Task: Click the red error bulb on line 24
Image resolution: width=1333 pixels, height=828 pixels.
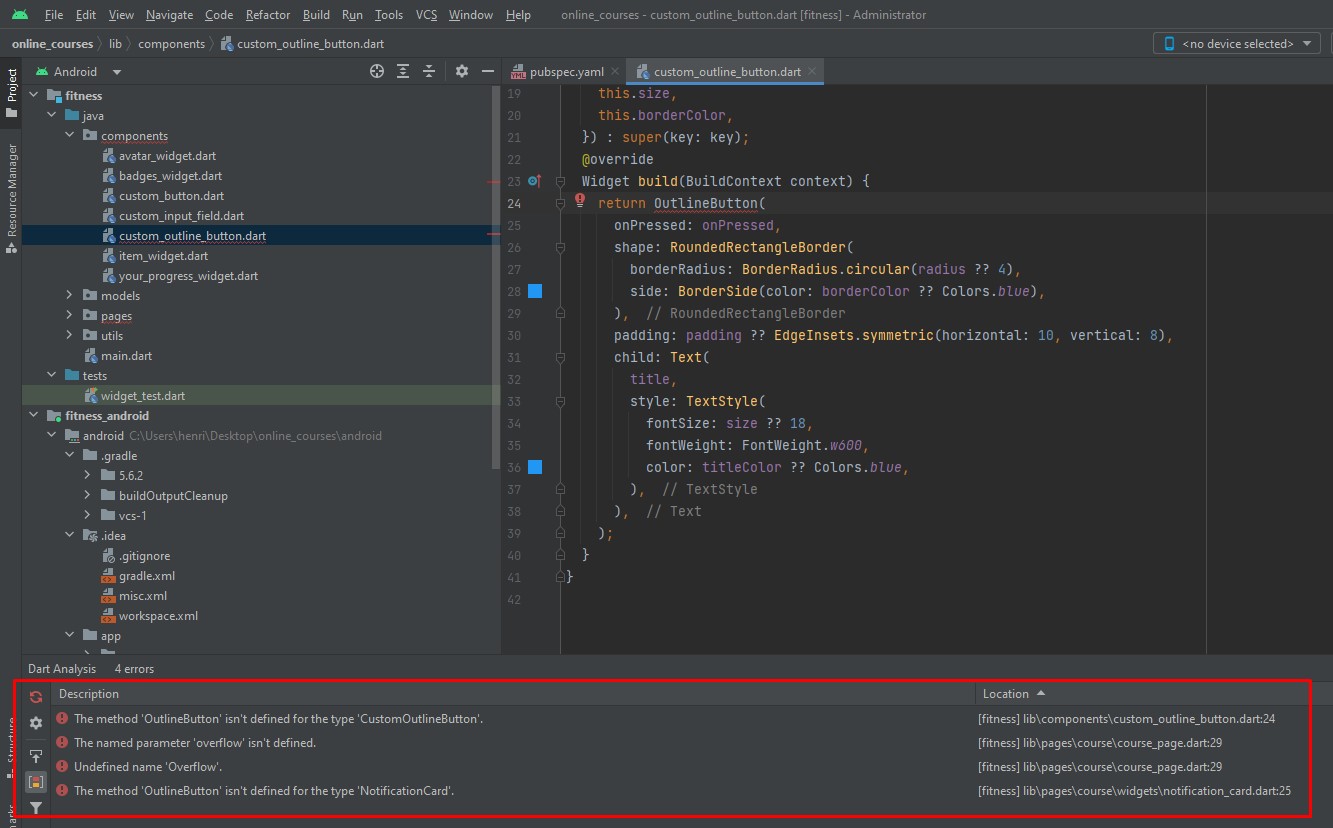Action: point(580,201)
